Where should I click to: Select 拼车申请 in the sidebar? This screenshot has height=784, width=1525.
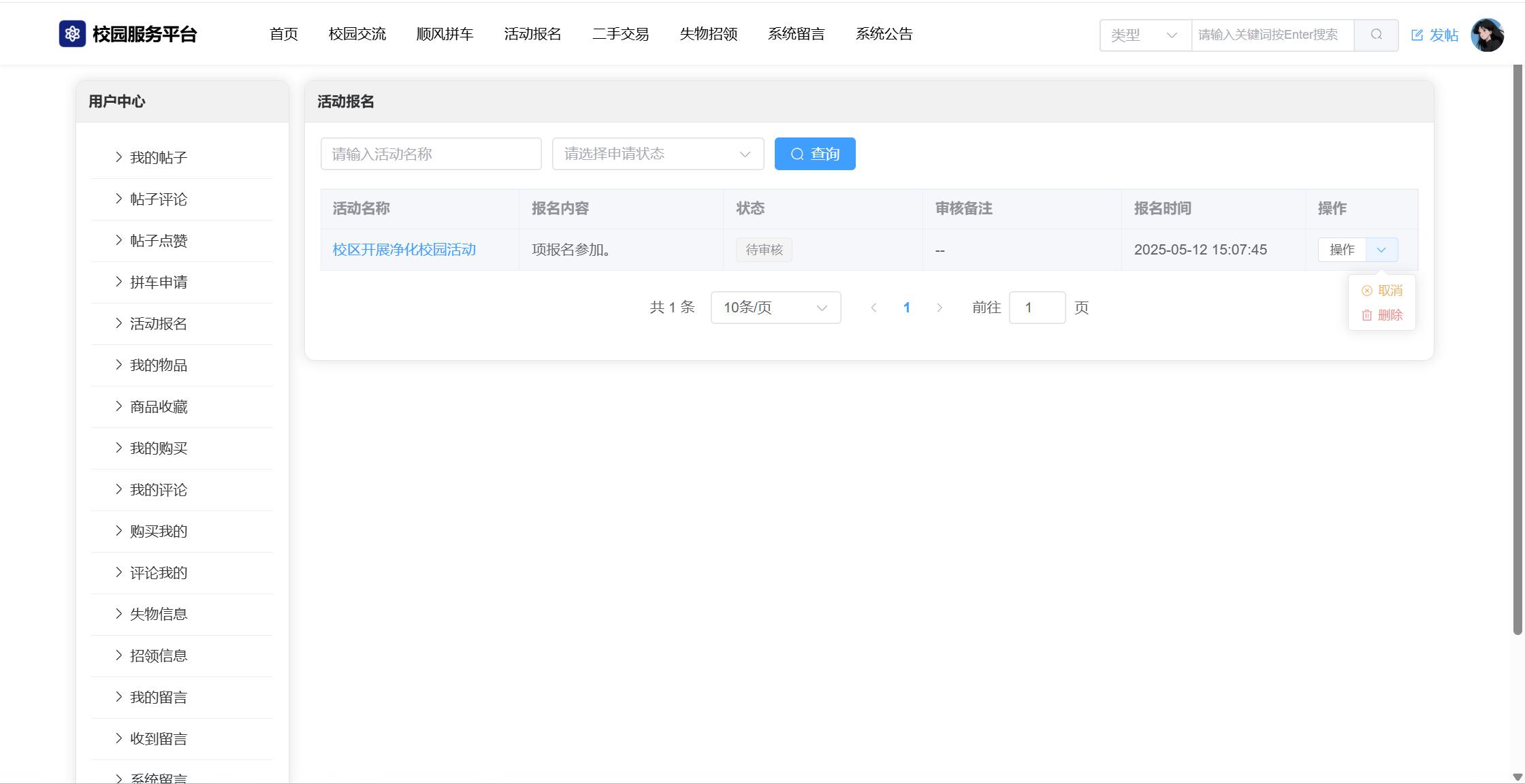pos(159,282)
